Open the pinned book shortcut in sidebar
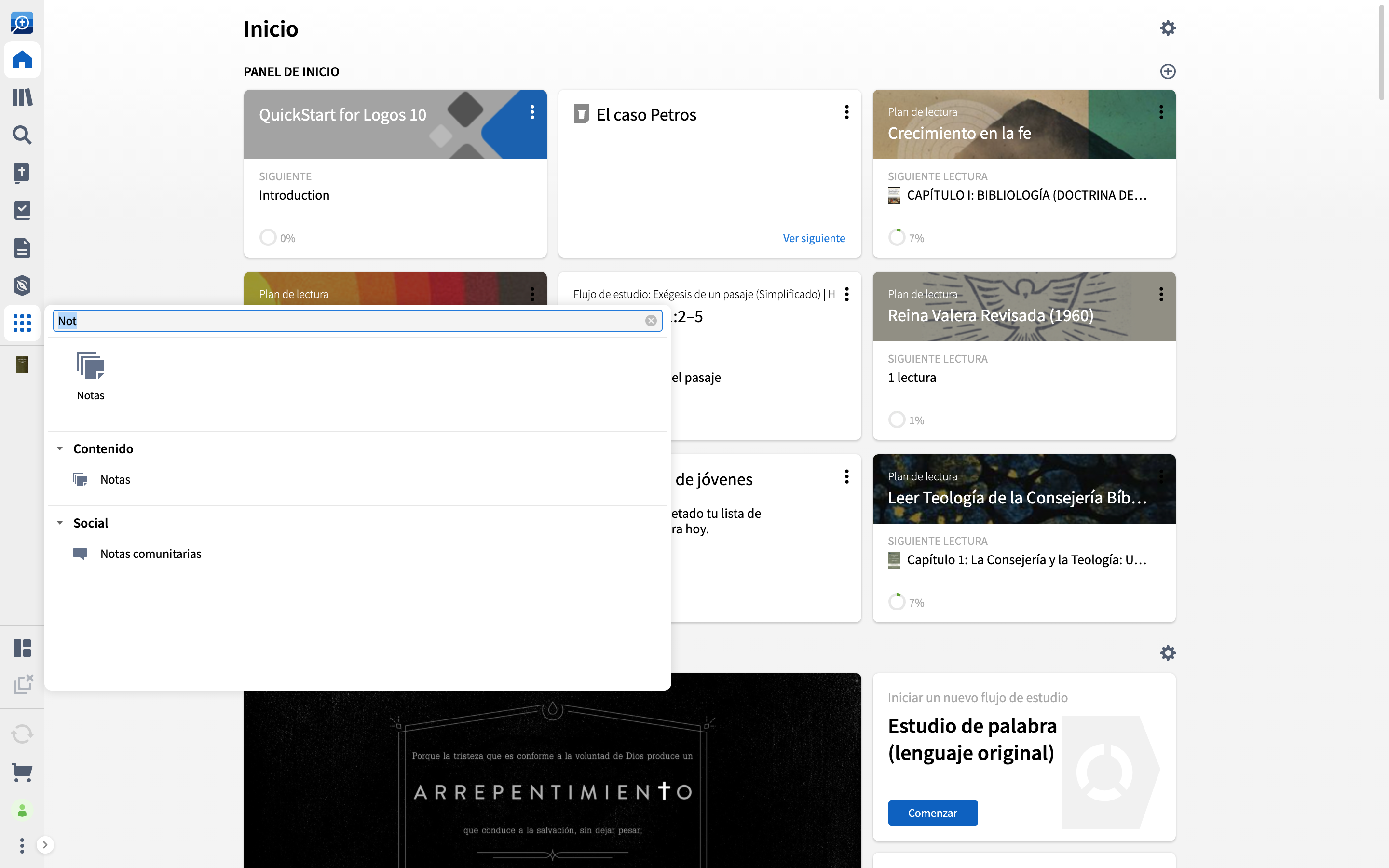The image size is (1389, 868). coord(22,365)
